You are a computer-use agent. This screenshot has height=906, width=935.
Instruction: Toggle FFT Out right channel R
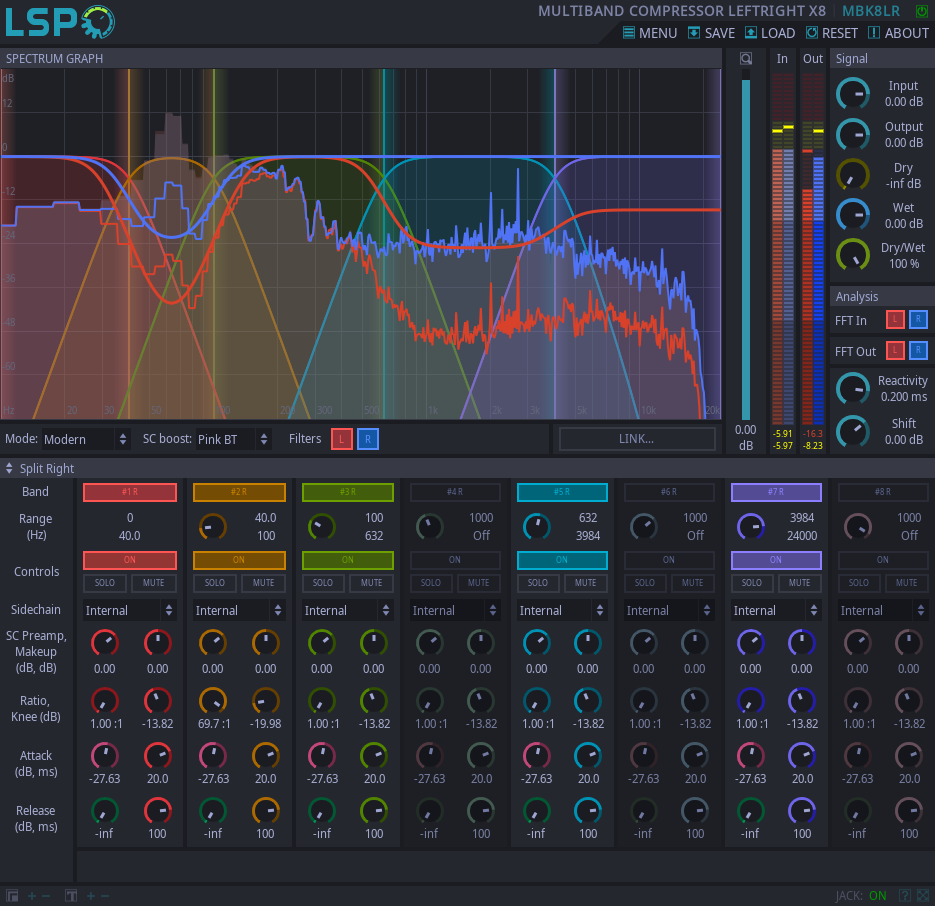918,351
